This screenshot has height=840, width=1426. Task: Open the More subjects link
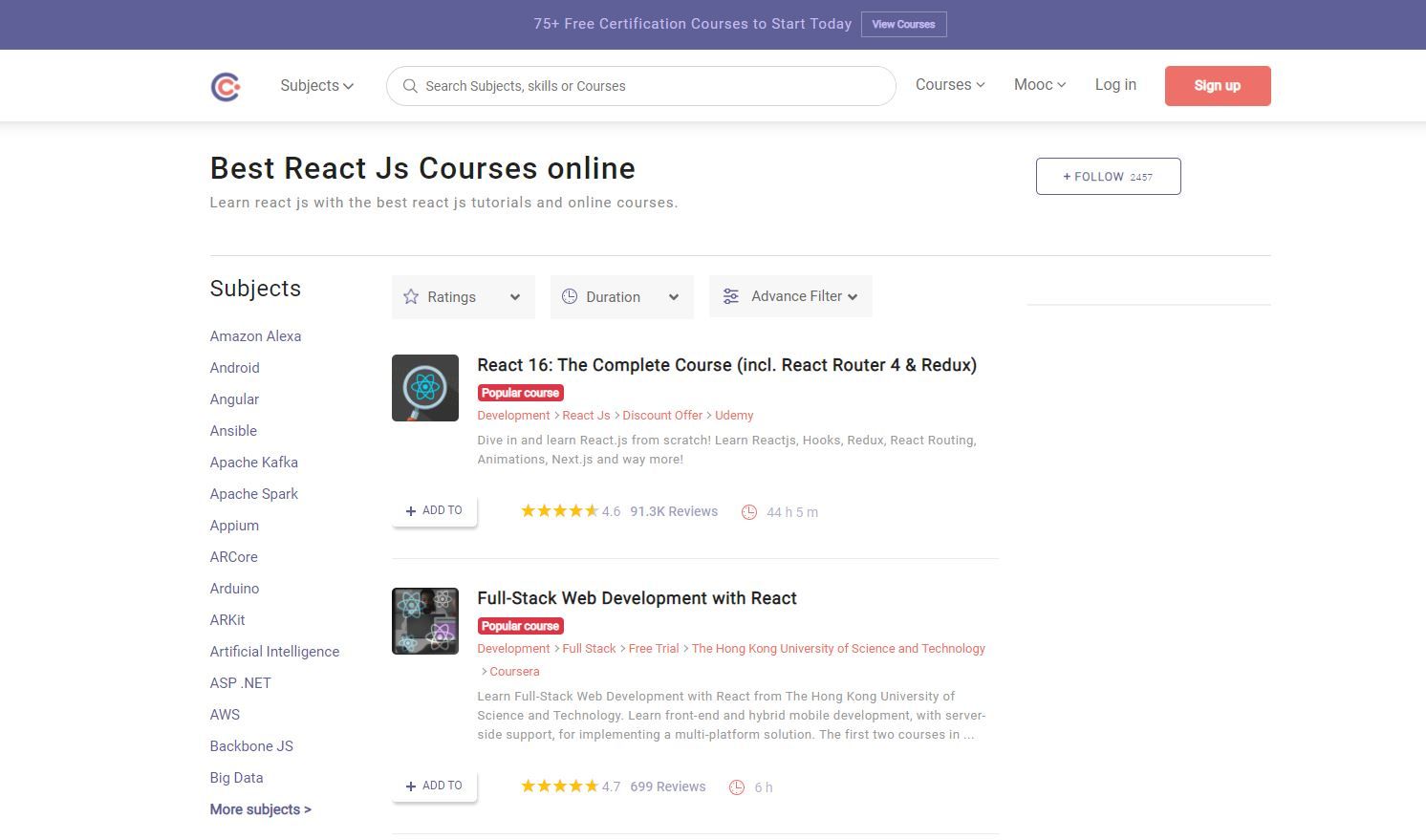260,809
